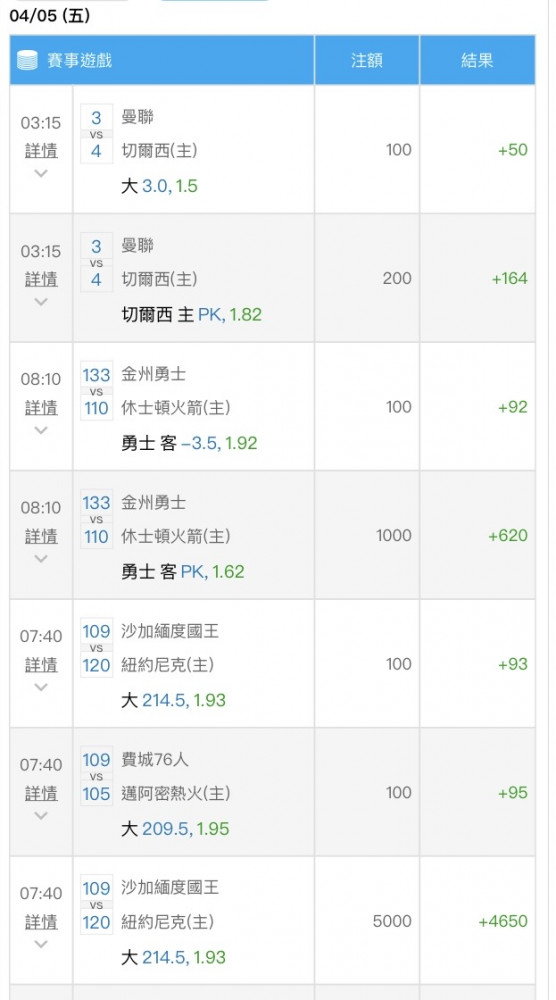556x1000 pixels.
Task: Expand the chevron under the 勇士 客 PK bet
Action: tap(41, 559)
